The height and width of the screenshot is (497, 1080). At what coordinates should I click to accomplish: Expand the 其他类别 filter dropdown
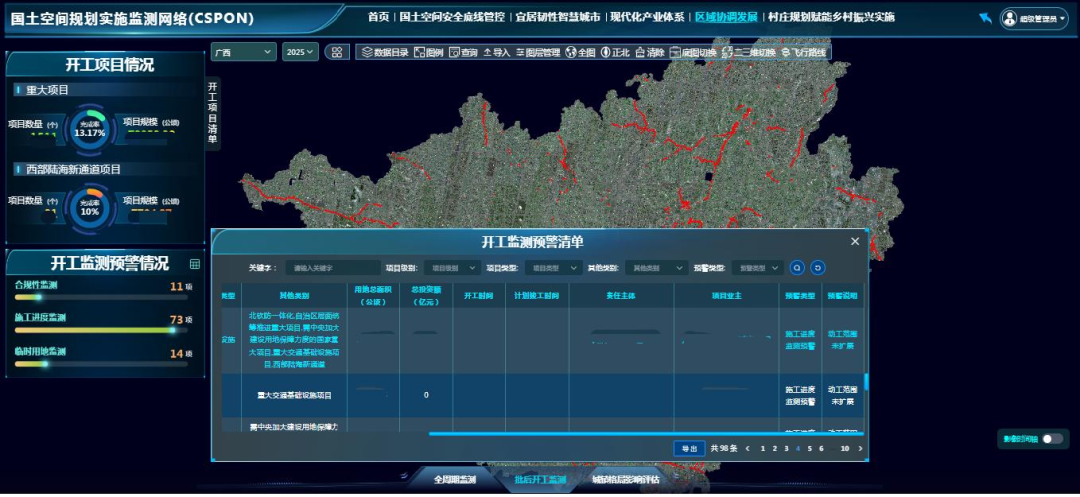656,267
